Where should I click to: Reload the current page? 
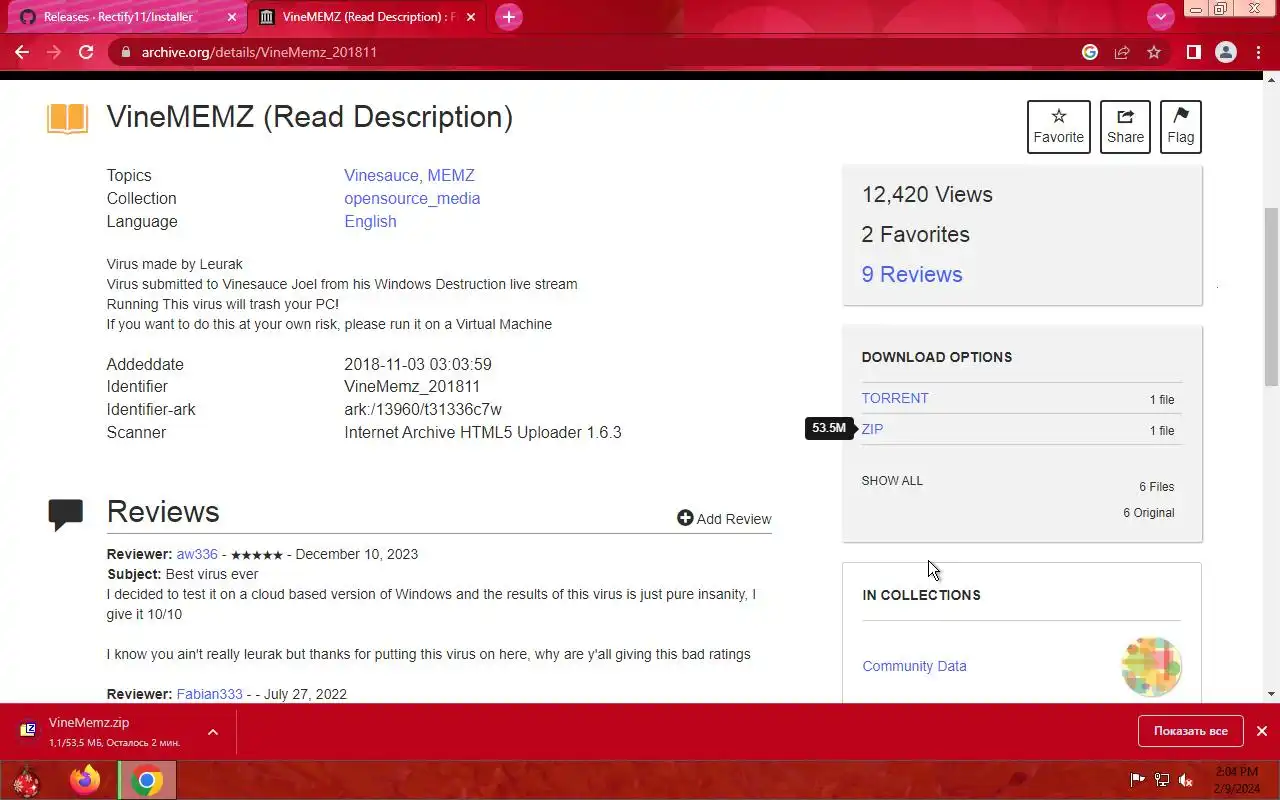click(86, 52)
